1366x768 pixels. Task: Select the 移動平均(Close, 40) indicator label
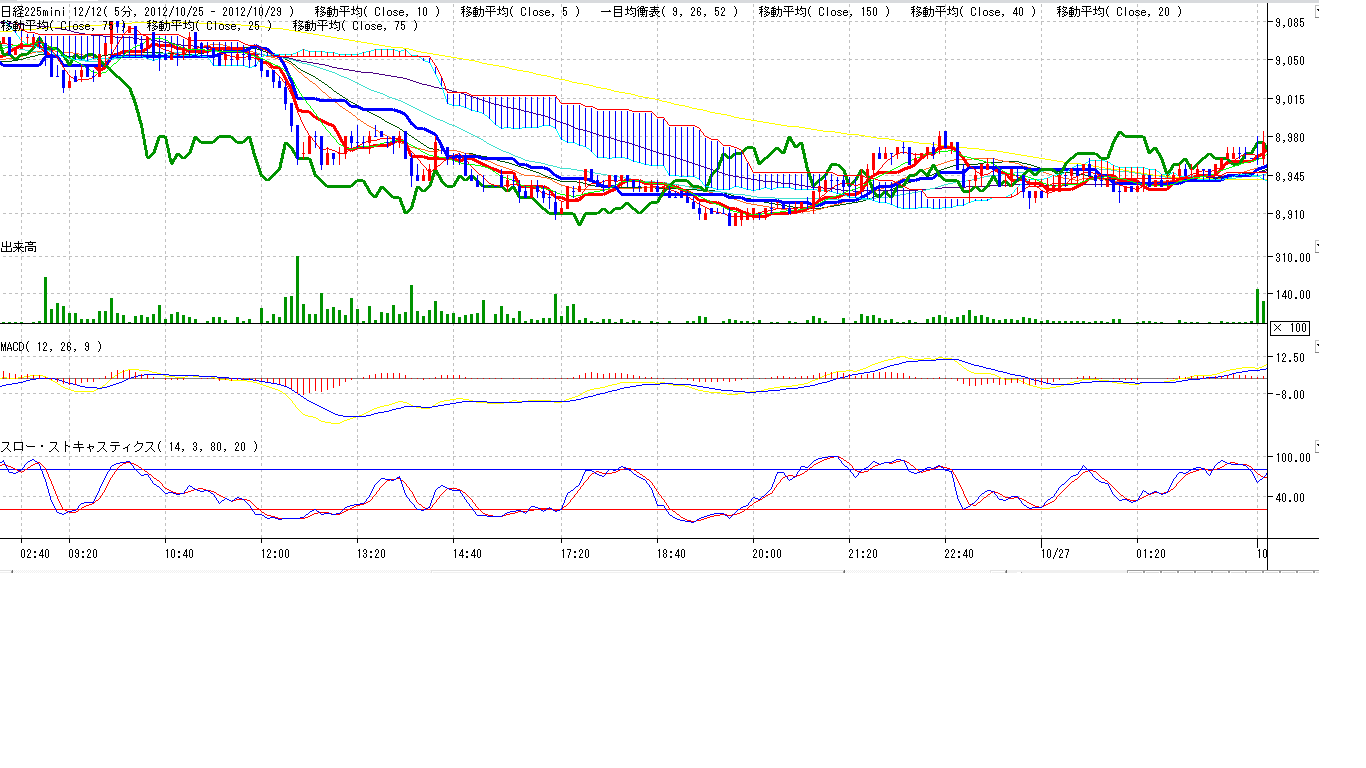coord(974,12)
